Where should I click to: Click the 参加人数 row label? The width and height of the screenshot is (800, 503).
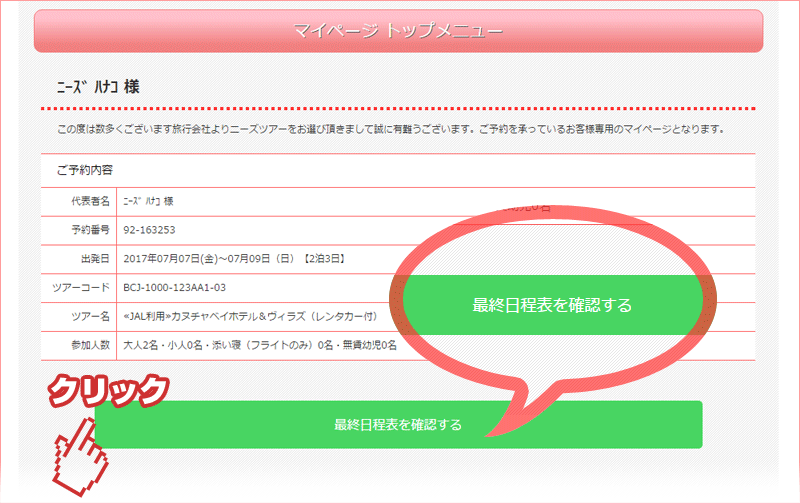pos(90,345)
